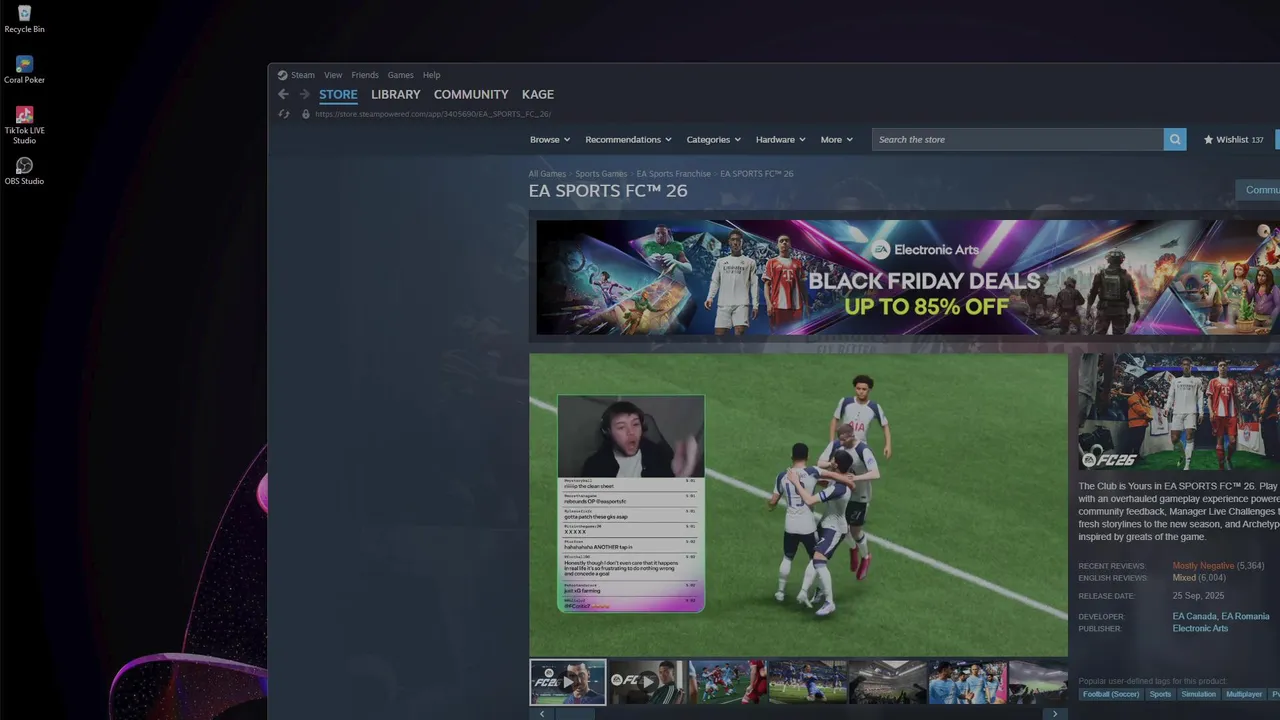Open the EA Sports Franchise breadcrumb
The width and height of the screenshot is (1280, 720).
674,174
